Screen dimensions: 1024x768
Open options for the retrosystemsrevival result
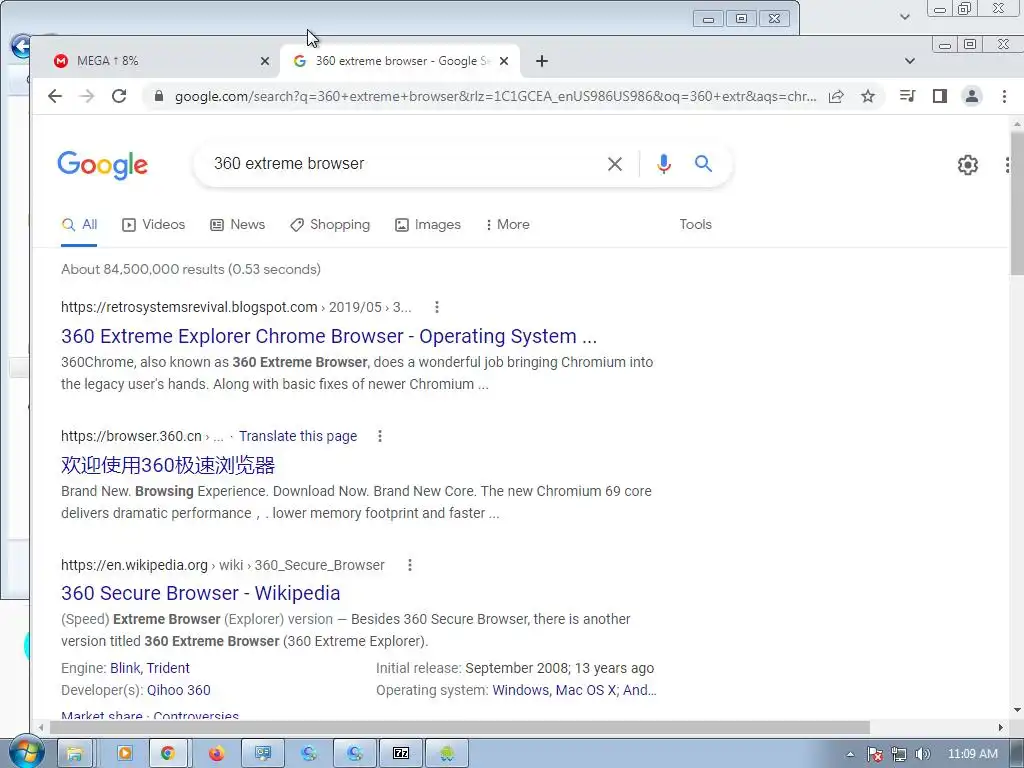437,307
